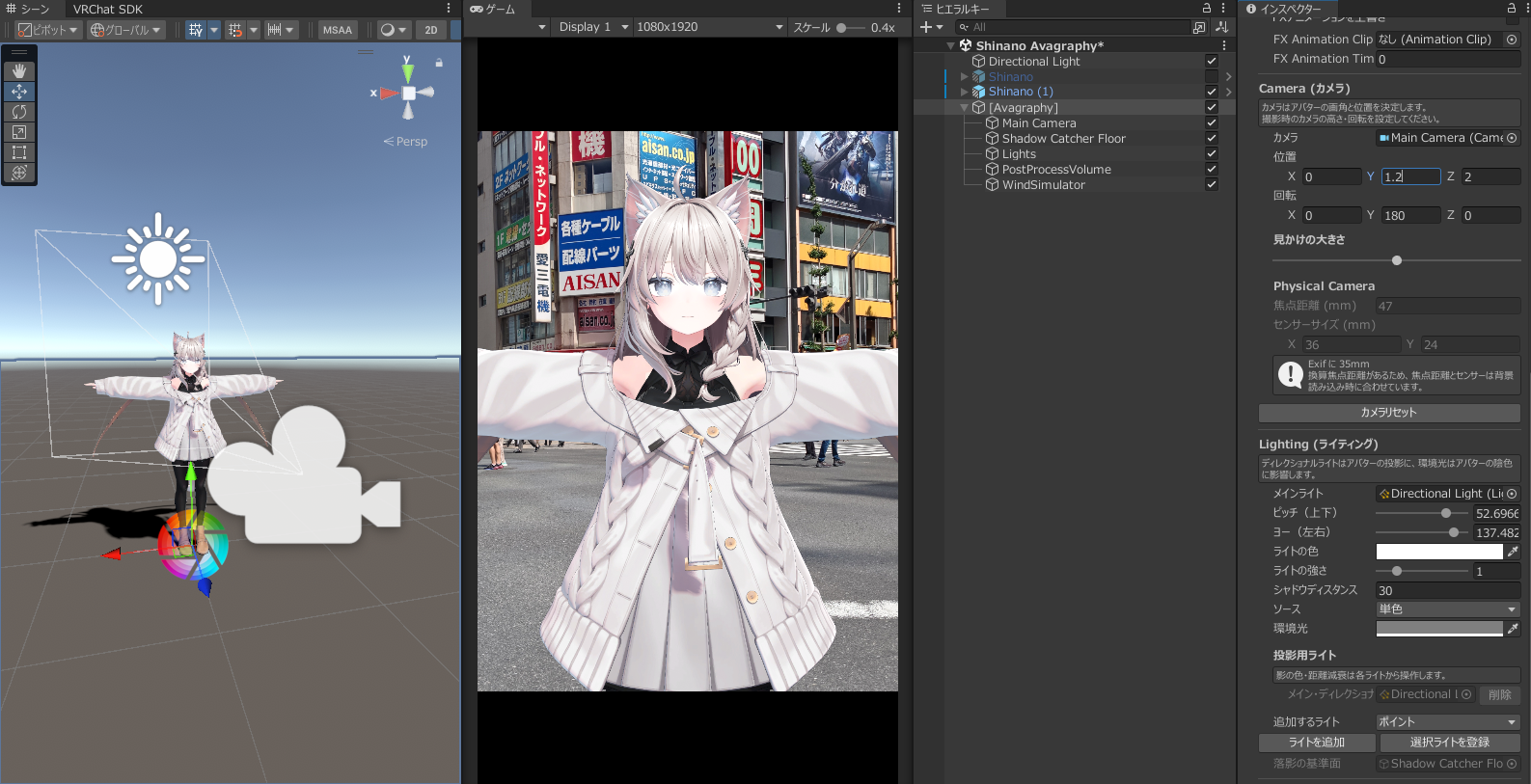Lock the Hierarchy panel
The image size is (1531, 784).
[1206, 8]
